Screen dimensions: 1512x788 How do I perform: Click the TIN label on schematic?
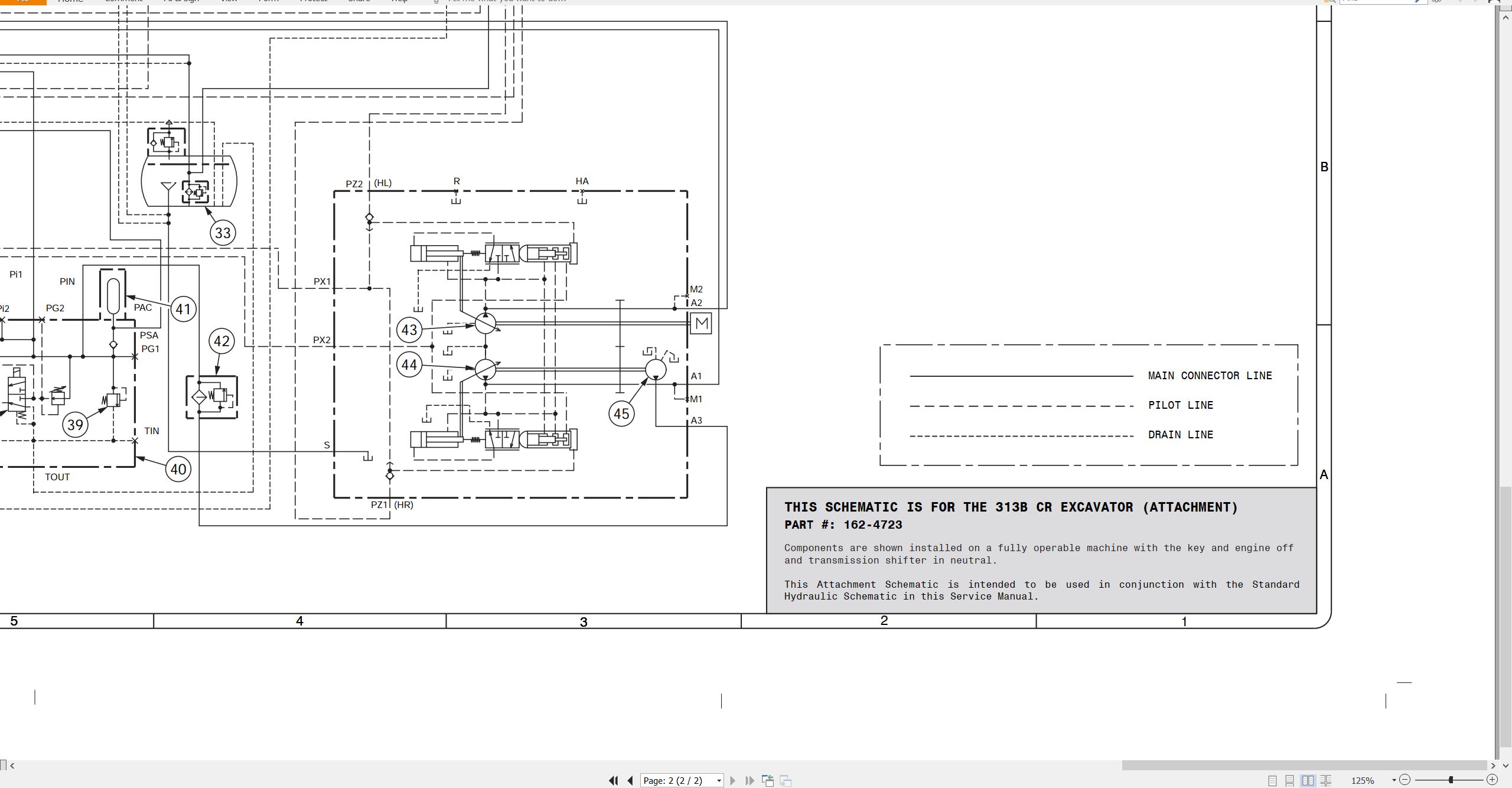point(152,431)
